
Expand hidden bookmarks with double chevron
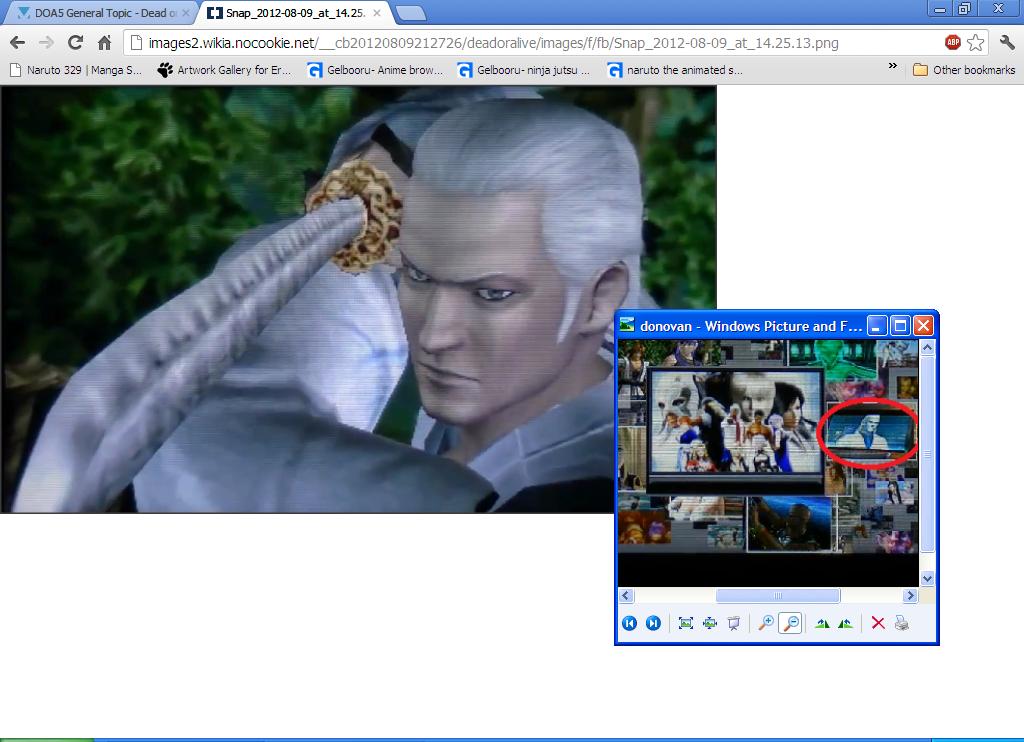click(893, 66)
